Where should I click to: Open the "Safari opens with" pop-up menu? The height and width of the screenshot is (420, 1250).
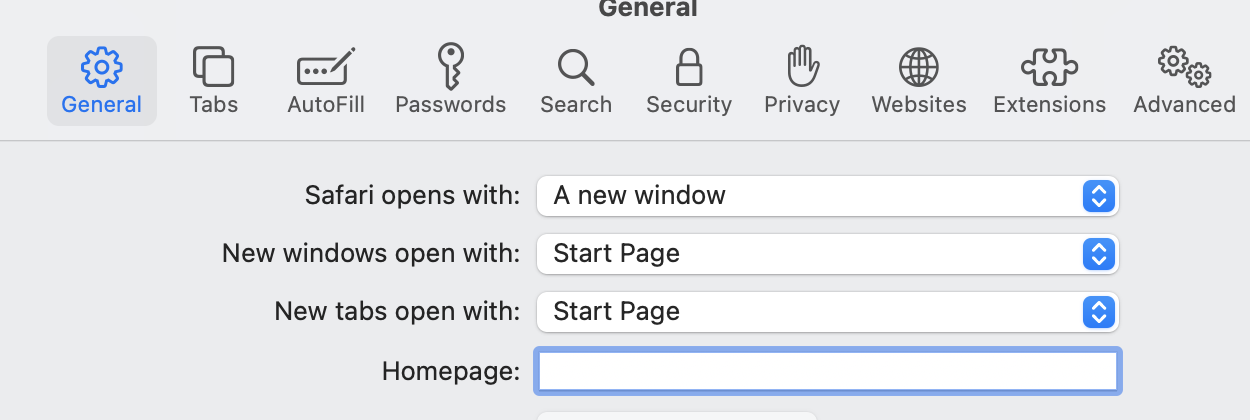tap(810, 196)
